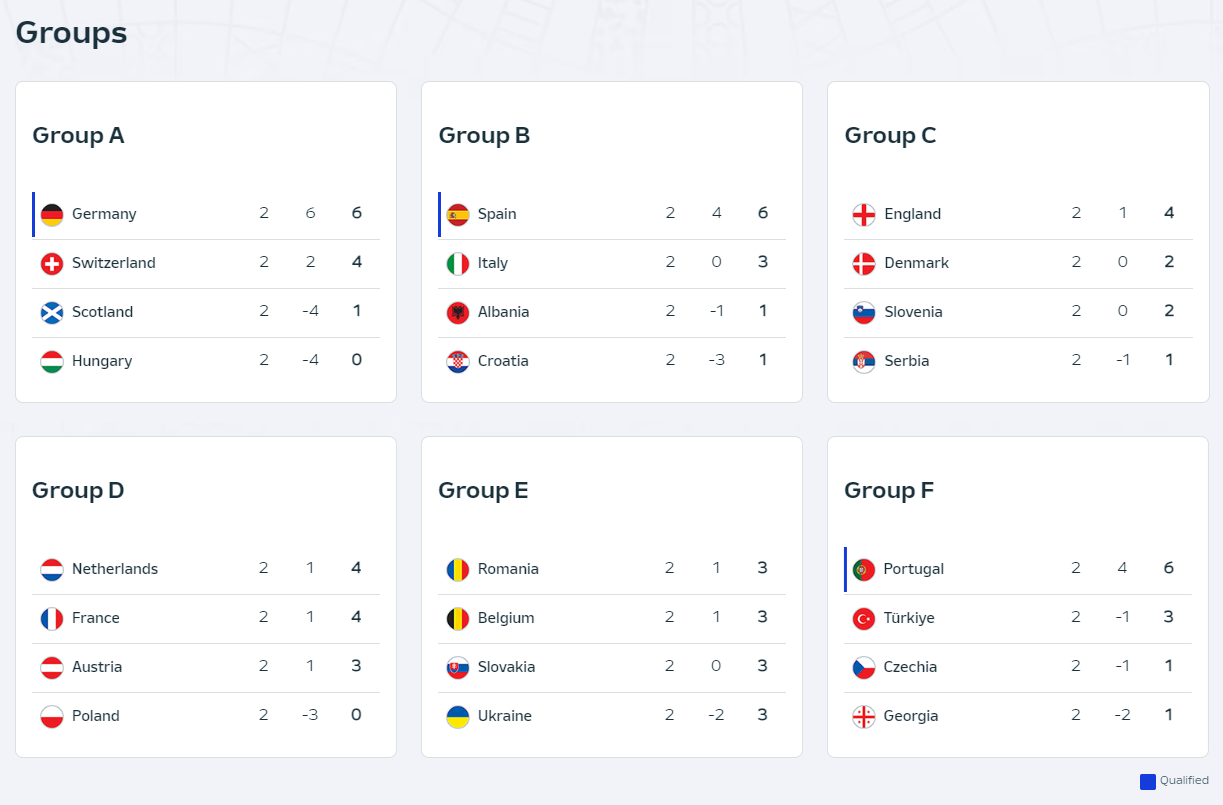Open the Italy team link
This screenshot has height=805, width=1223.
[x=493, y=263]
